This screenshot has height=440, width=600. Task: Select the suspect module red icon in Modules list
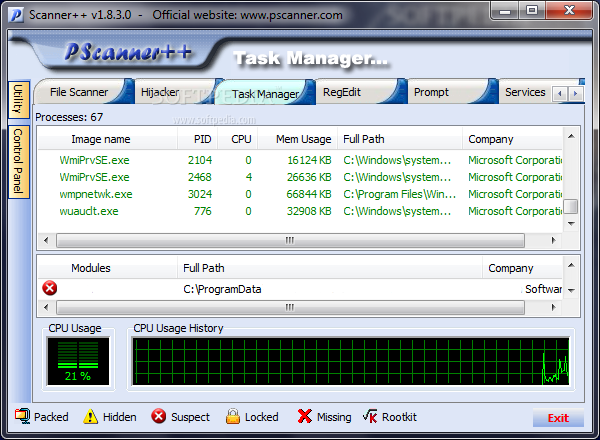tap(50, 288)
